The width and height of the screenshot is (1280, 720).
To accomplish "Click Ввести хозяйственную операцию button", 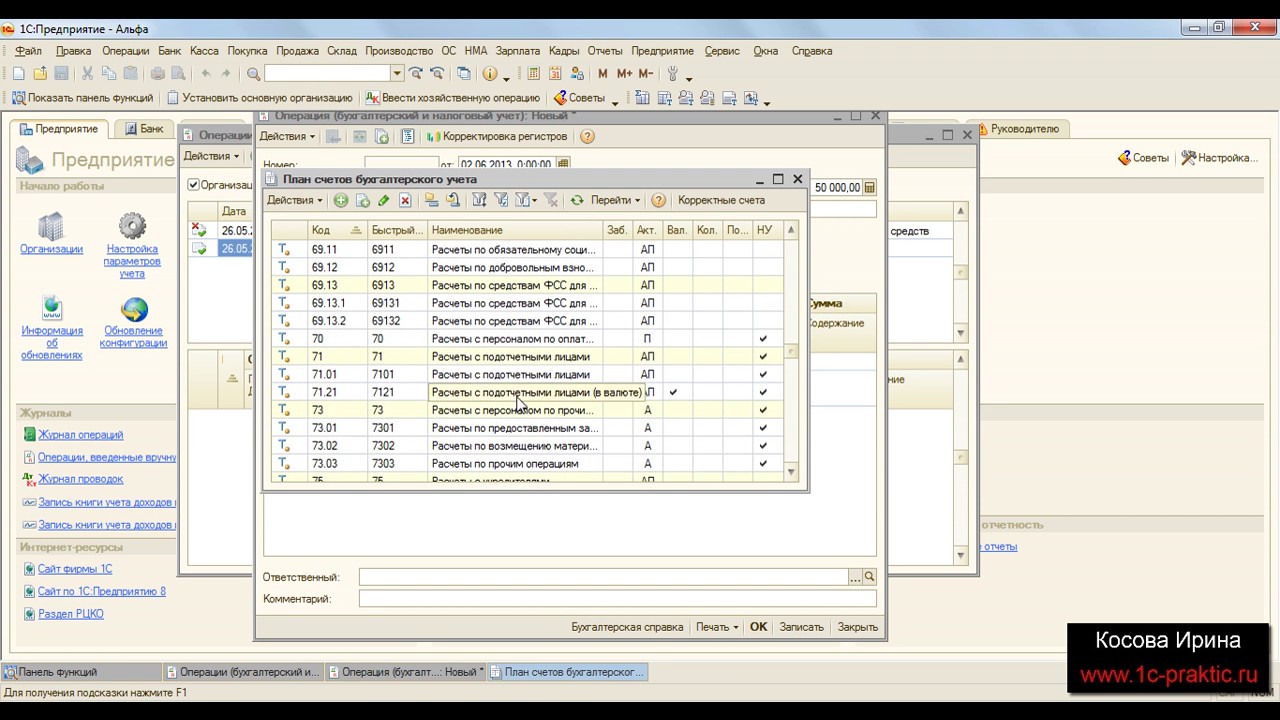I will tap(452, 99).
